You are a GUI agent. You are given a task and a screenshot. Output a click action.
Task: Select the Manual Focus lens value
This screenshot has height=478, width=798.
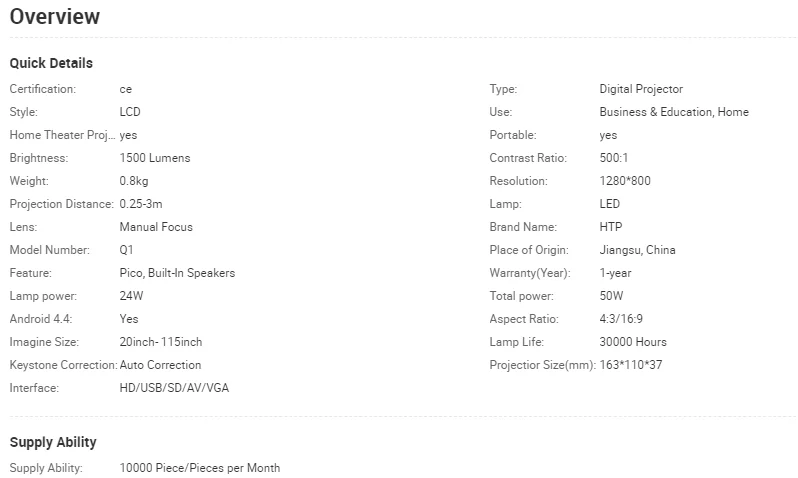coord(156,227)
